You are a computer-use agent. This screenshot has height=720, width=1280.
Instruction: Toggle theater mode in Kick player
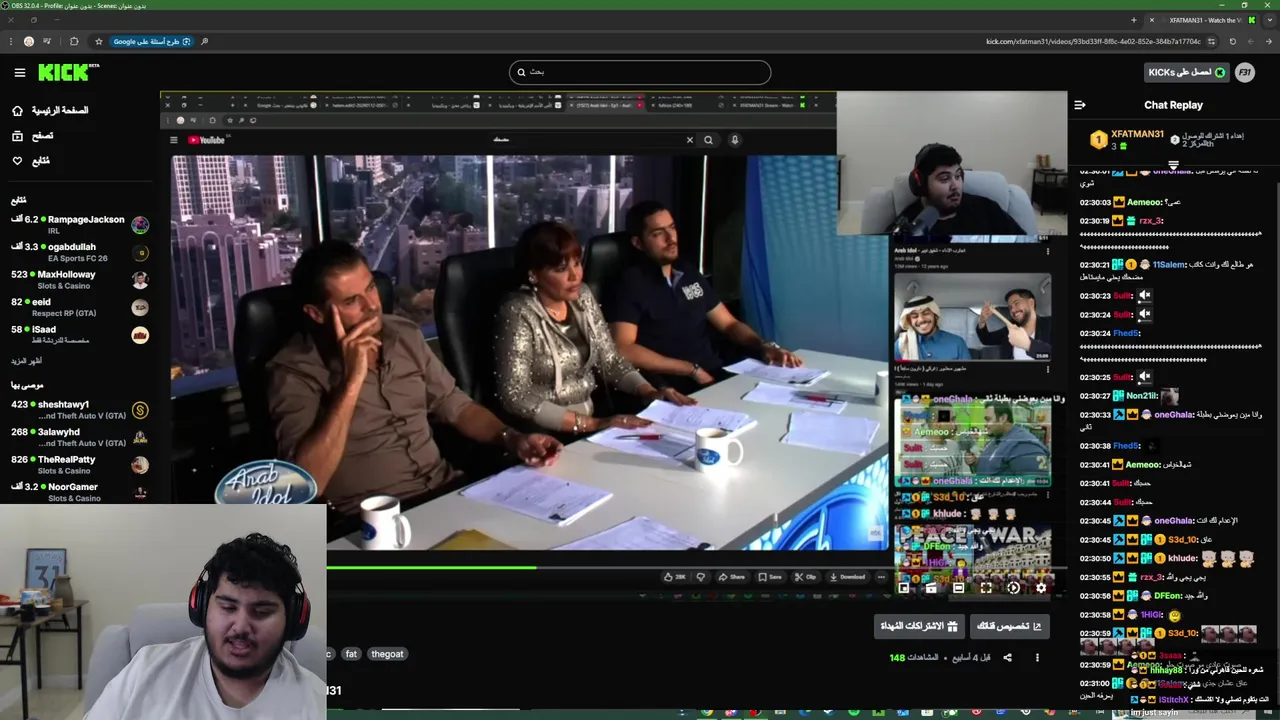click(958, 588)
